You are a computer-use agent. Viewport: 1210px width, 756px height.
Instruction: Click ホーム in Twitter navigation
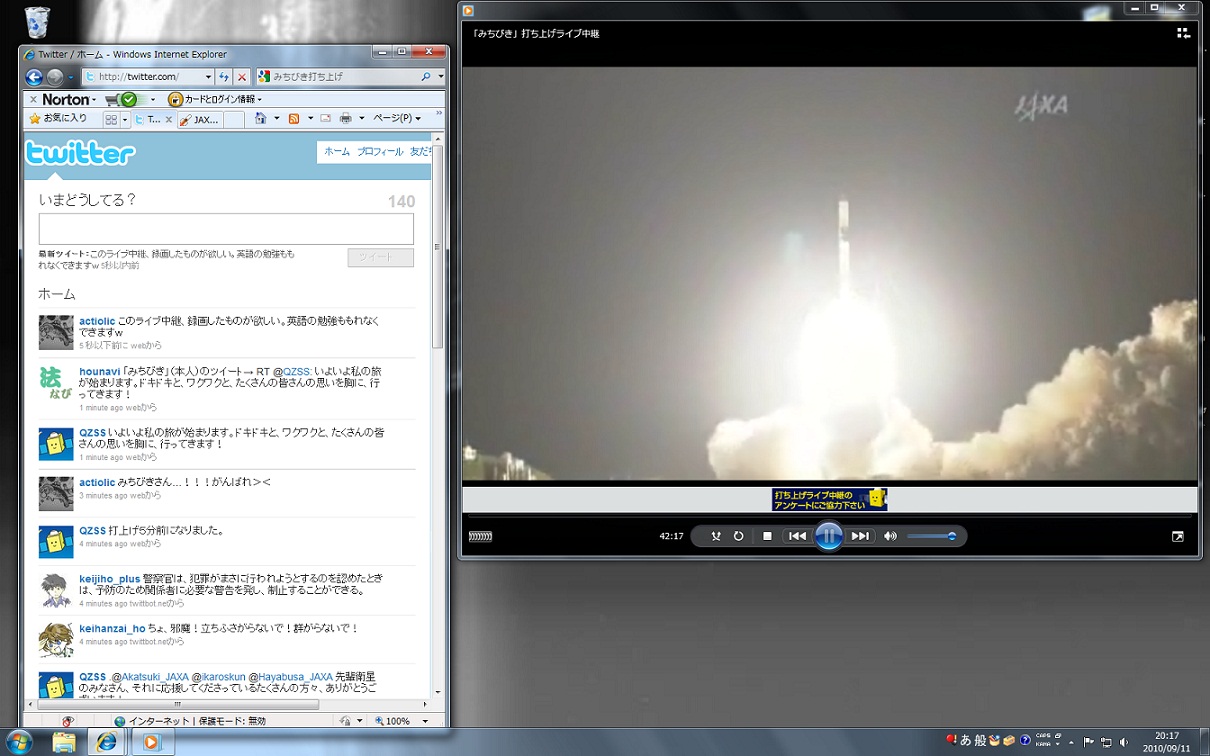(x=337, y=152)
